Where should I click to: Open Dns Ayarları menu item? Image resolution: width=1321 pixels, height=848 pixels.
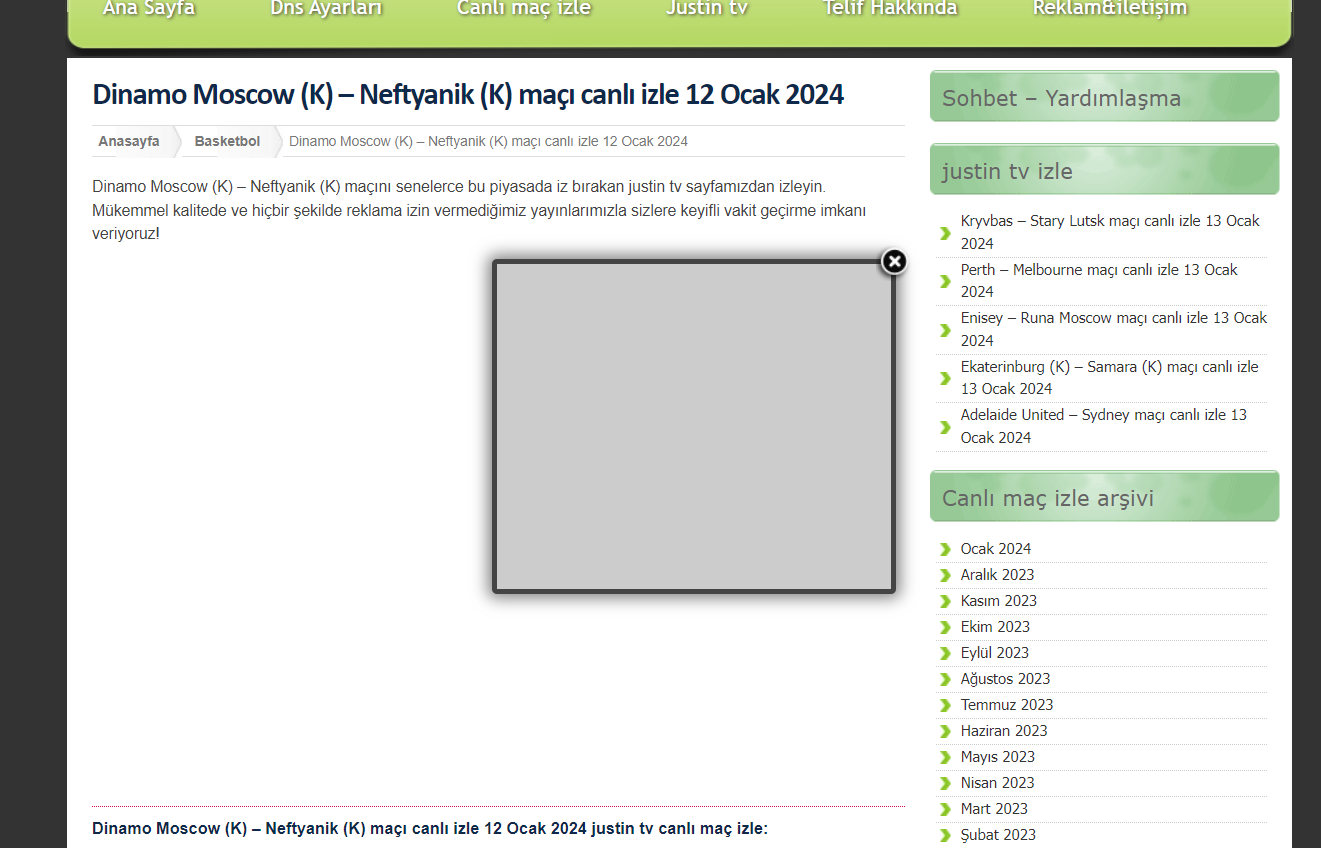(326, 9)
